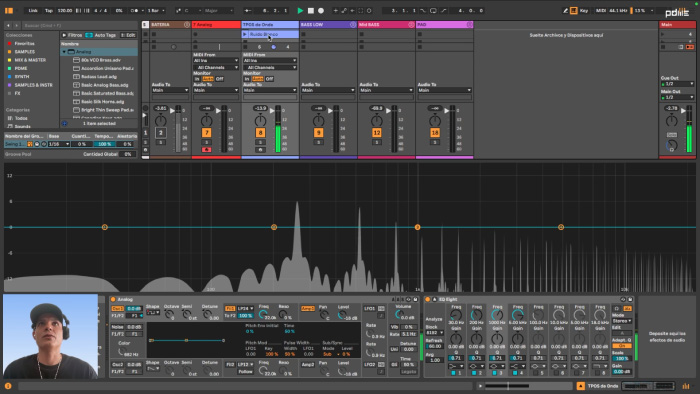Select 80s VCO Brass.adv preset
The width and height of the screenshot is (700, 394).
pyautogui.click(x=101, y=60)
